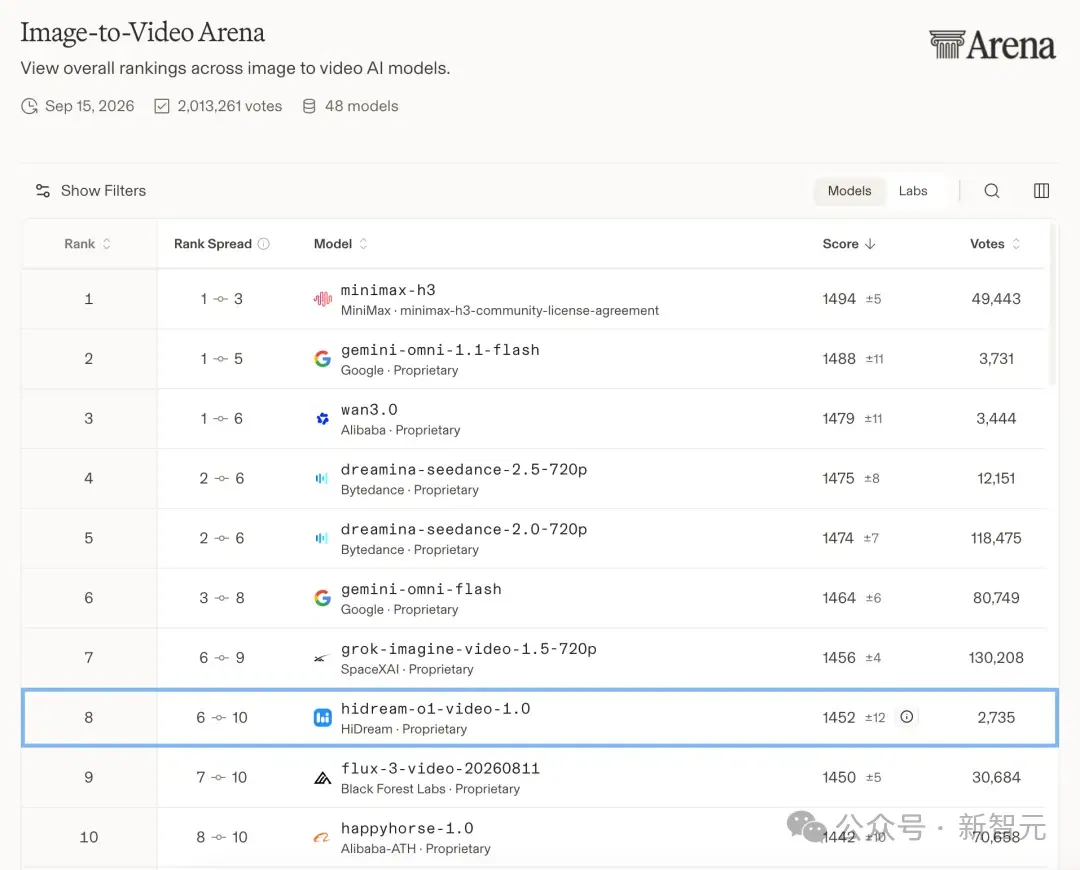The width and height of the screenshot is (1080, 870).
Task: Click score 1464 for gemini-omni-flash
Action: (839, 598)
